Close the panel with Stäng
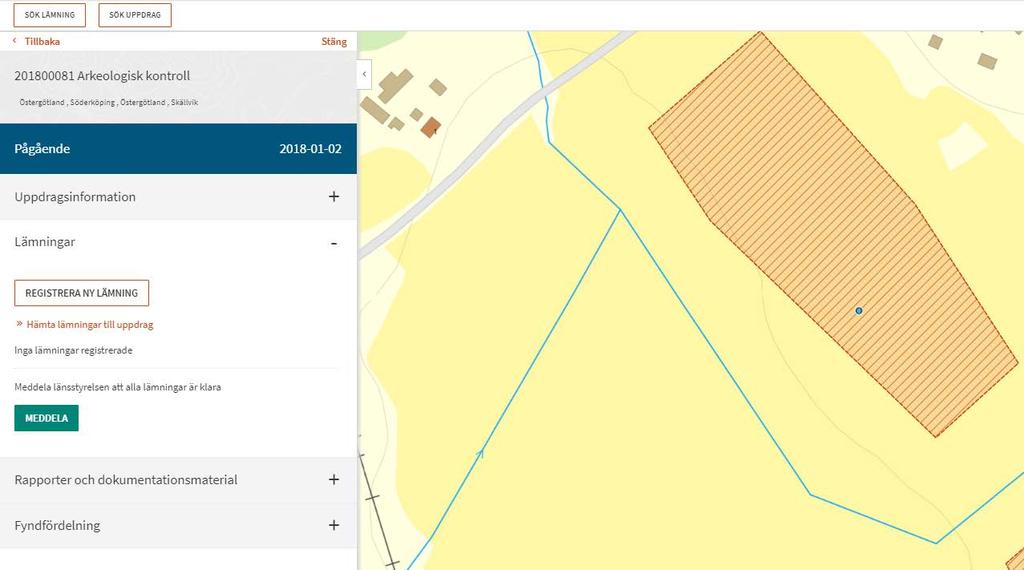Viewport: 1024px width, 570px height. point(334,41)
